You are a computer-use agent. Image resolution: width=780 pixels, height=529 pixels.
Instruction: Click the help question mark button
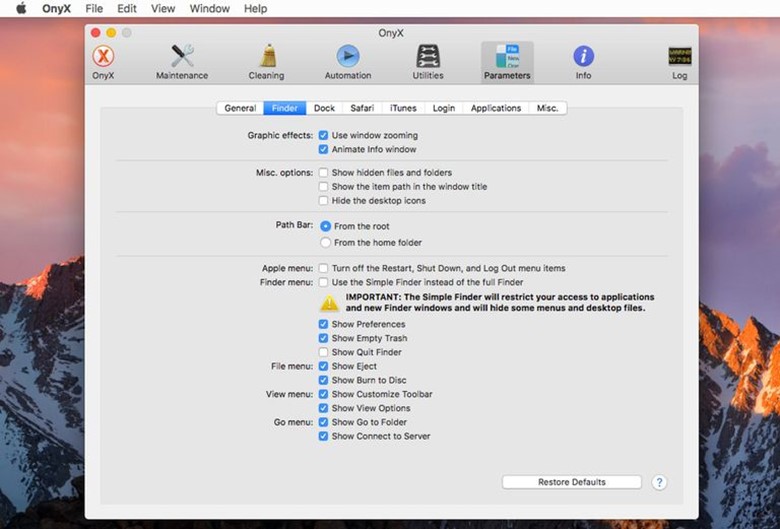click(659, 482)
